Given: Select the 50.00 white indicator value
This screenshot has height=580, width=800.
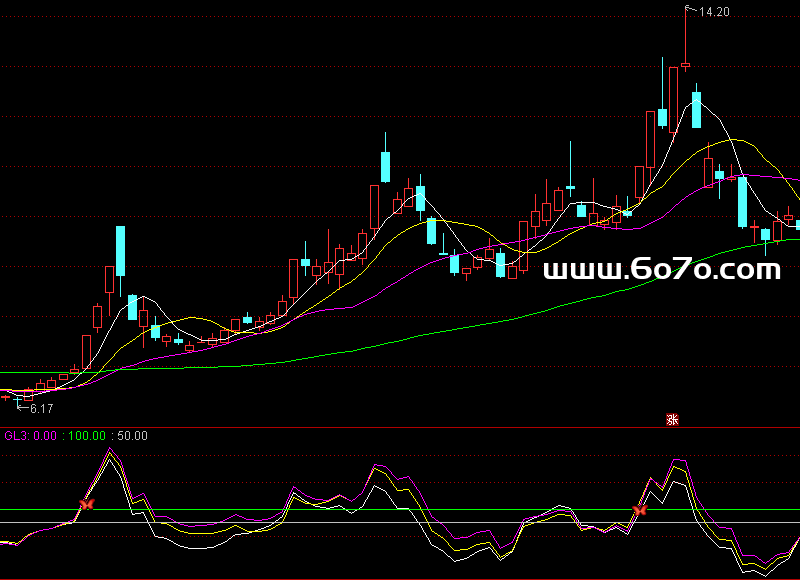Looking at the screenshot, I should 132,436.
